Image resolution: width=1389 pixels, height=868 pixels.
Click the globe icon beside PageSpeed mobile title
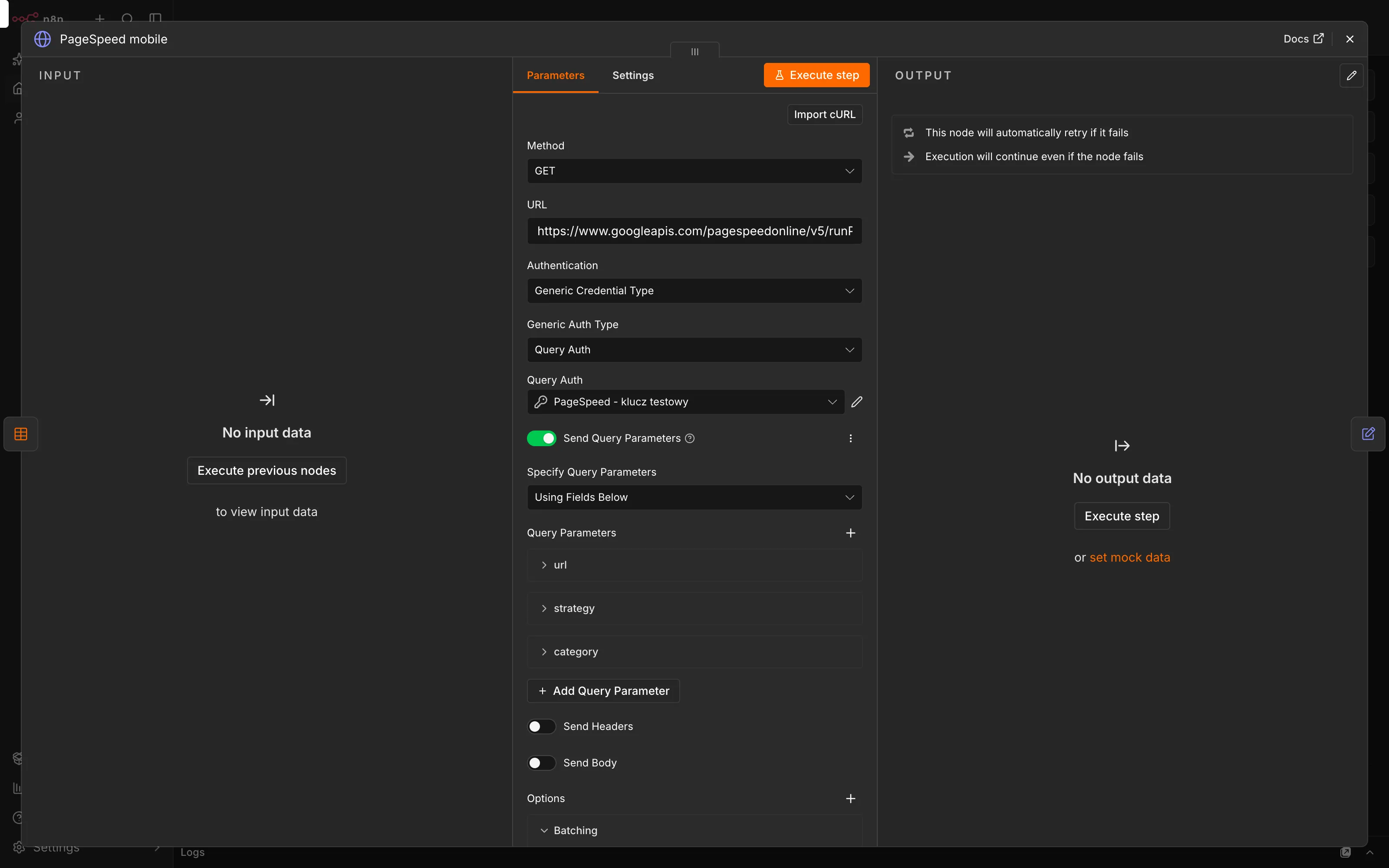(x=43, y=39)
